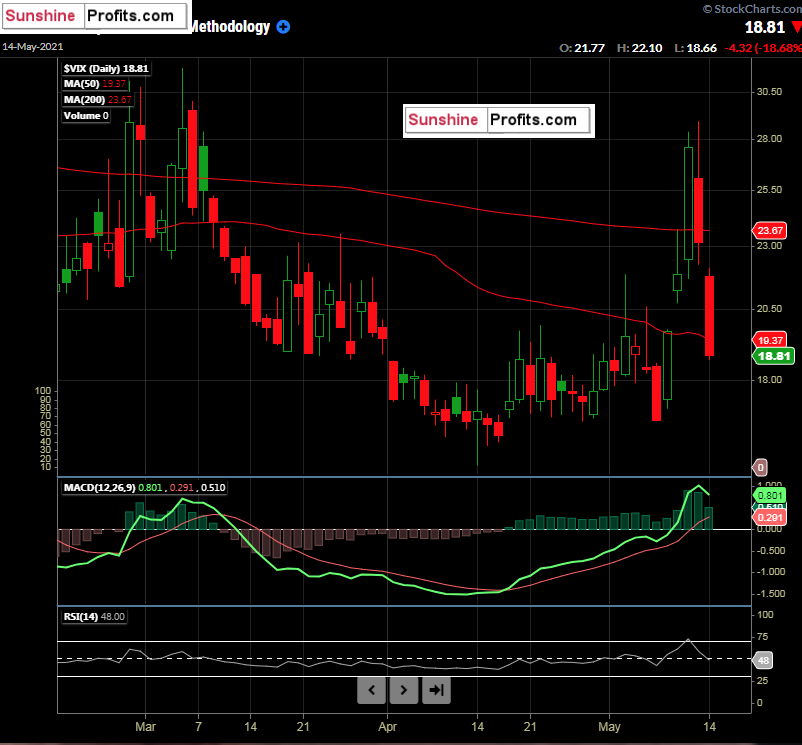Click the 30.50 price axis label

(x=769, y=92)
